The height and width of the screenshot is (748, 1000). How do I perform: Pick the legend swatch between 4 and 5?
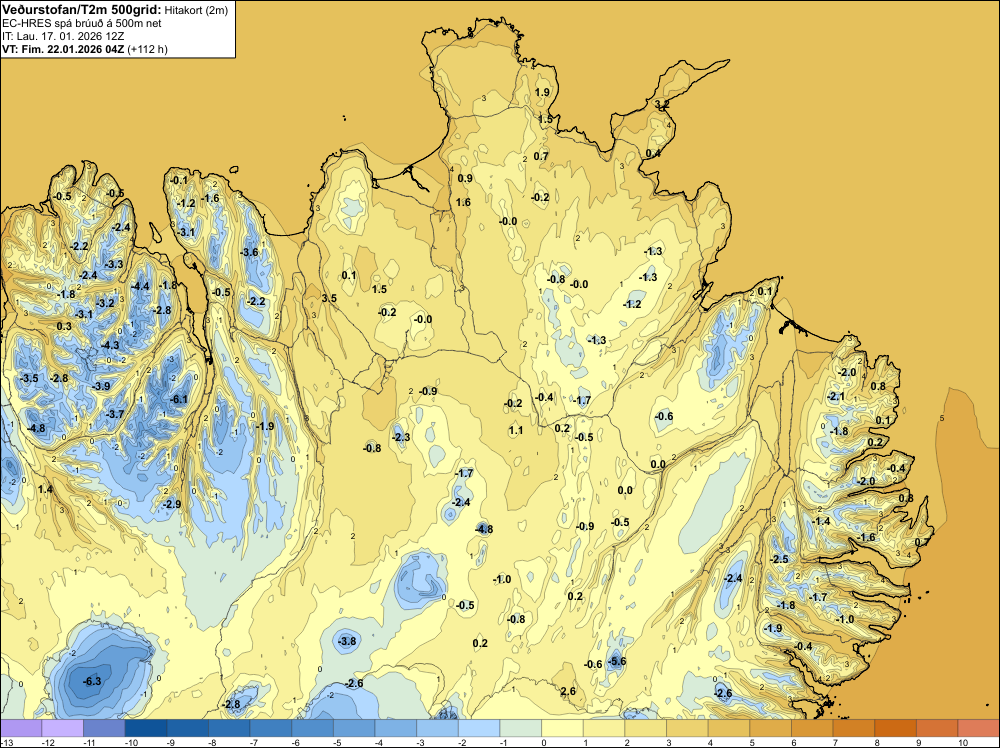click(728, 728)
